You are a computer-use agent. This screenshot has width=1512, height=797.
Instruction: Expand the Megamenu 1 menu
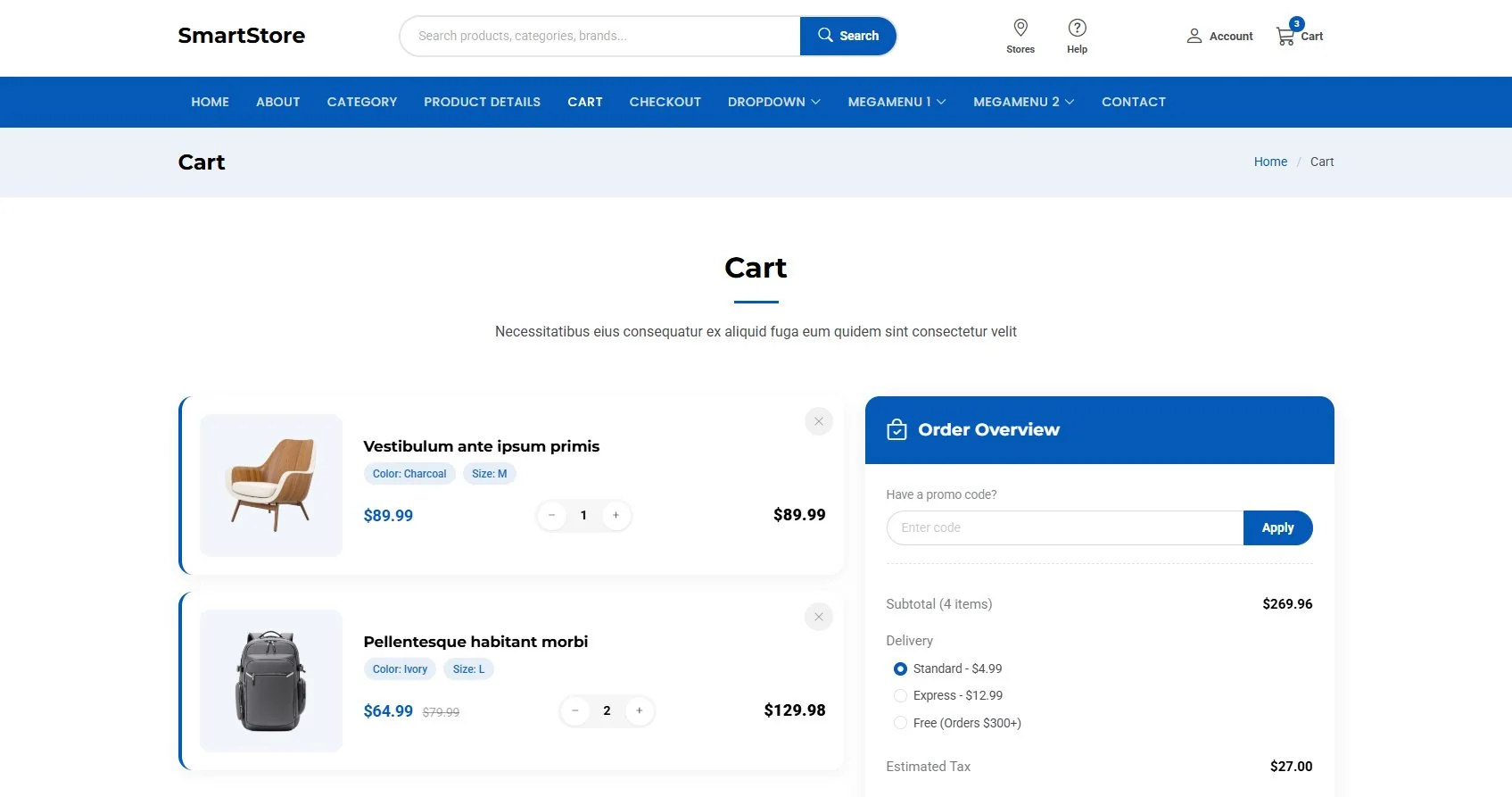(x=896, y=102)
